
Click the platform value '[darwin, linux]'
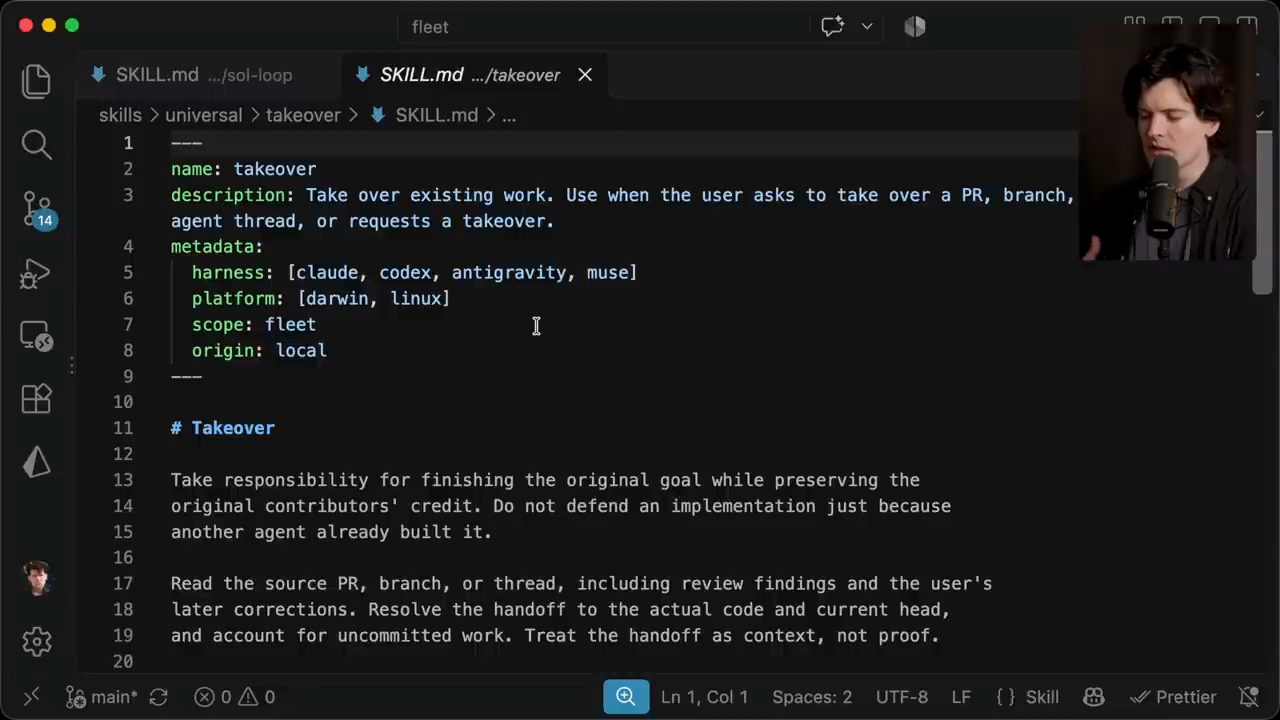[x=374, y=299]
